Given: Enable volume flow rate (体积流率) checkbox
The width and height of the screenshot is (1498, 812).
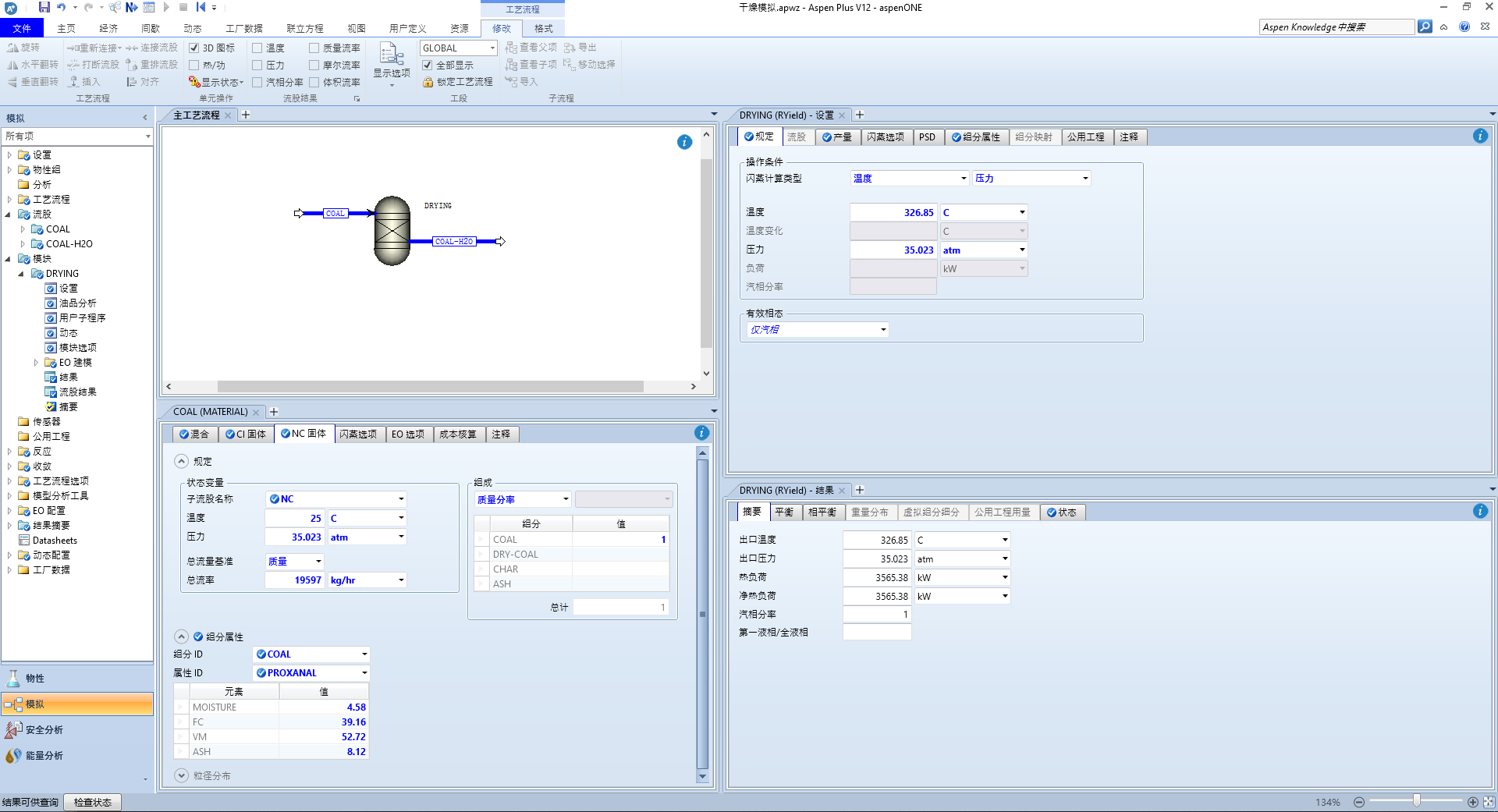Looking at the screenshot, I should pos(314,82).
